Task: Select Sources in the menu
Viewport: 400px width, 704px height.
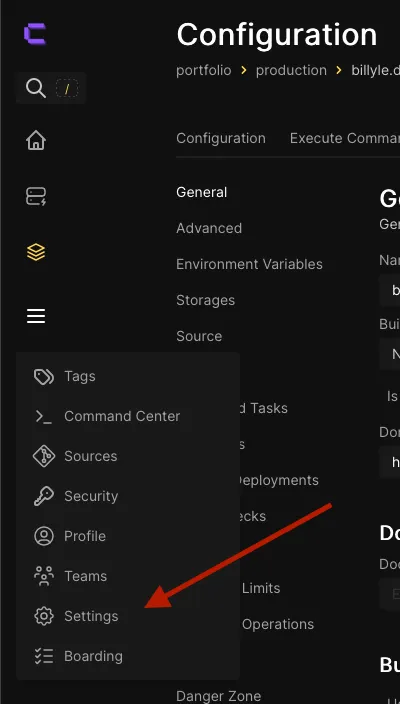Action: [91, 456]
